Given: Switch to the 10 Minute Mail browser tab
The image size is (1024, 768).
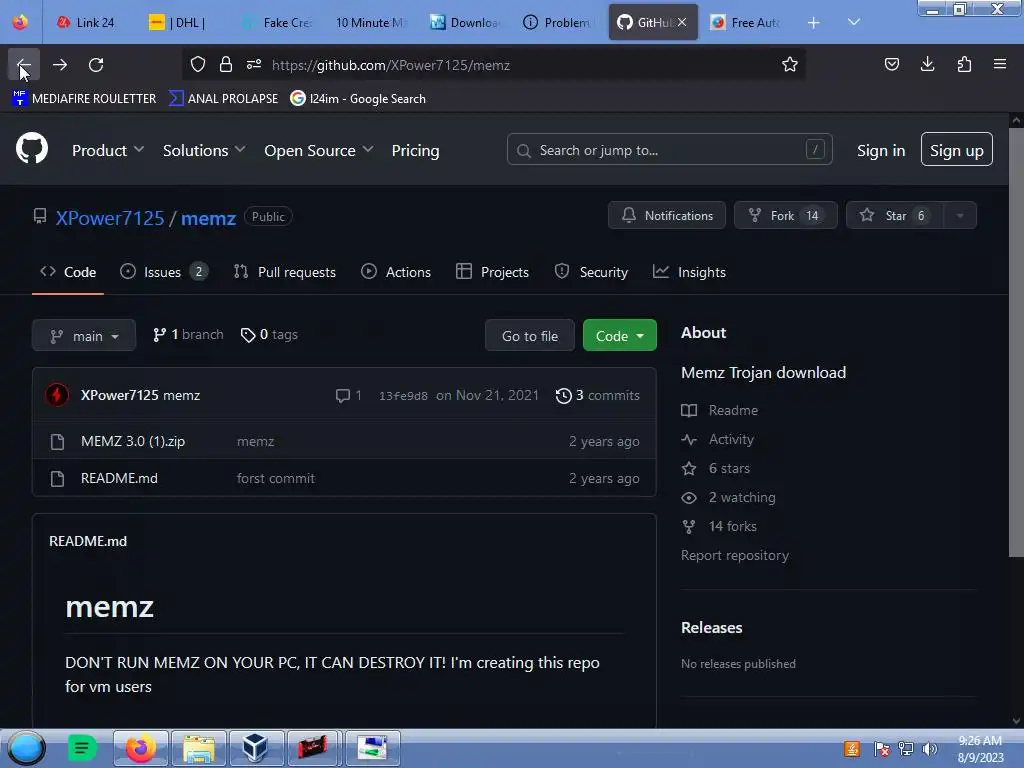Looking at the screenshot, I should click(x=370, y=23).
